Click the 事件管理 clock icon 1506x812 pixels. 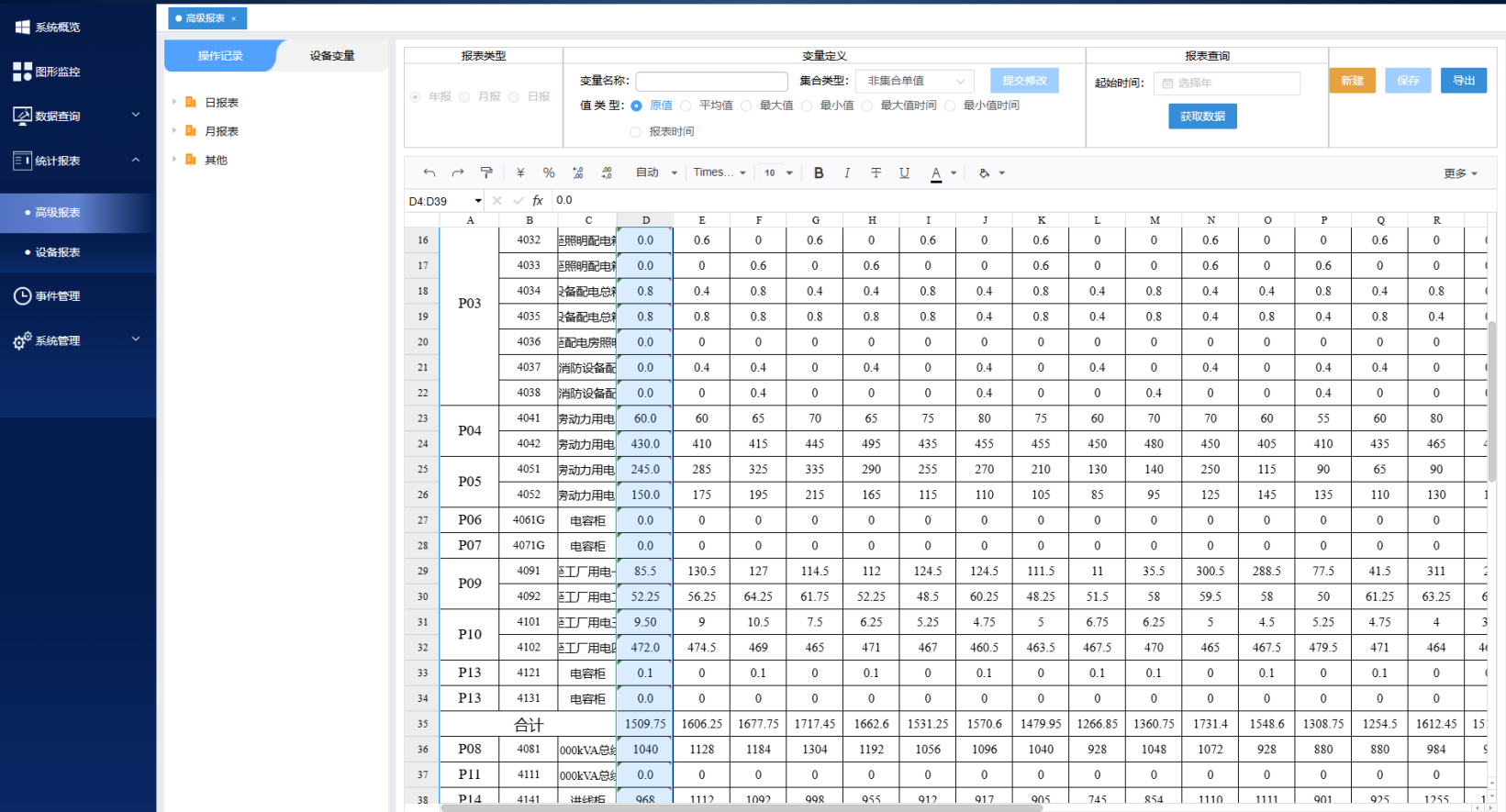click(x=23, y=296)
